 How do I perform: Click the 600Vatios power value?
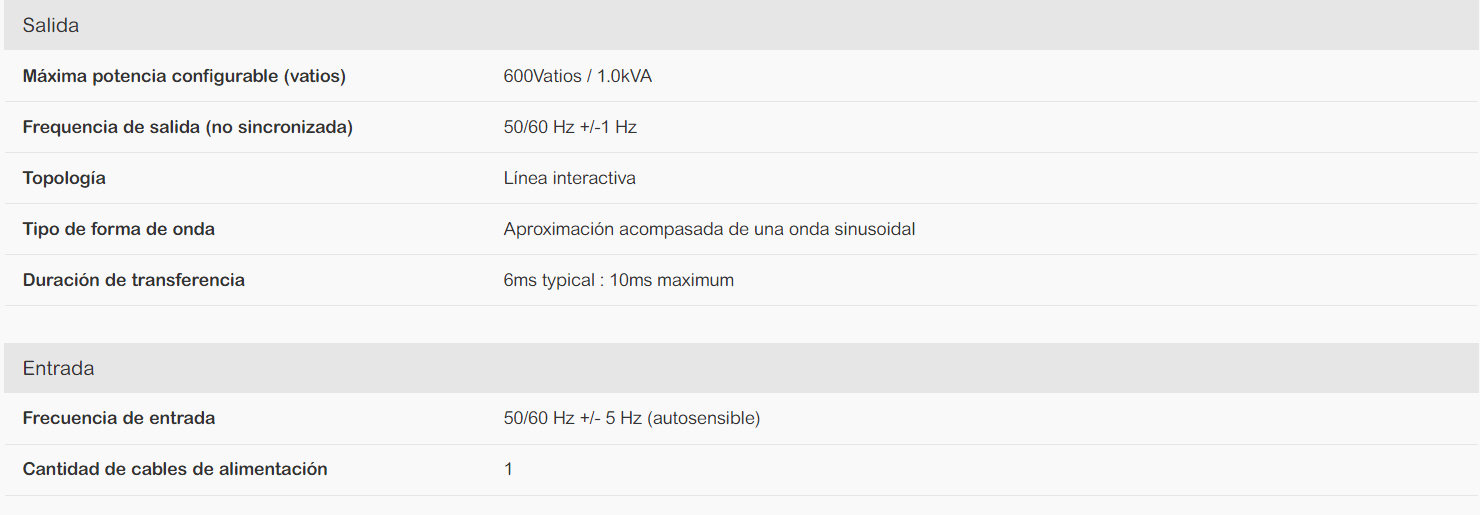(541, 76)
